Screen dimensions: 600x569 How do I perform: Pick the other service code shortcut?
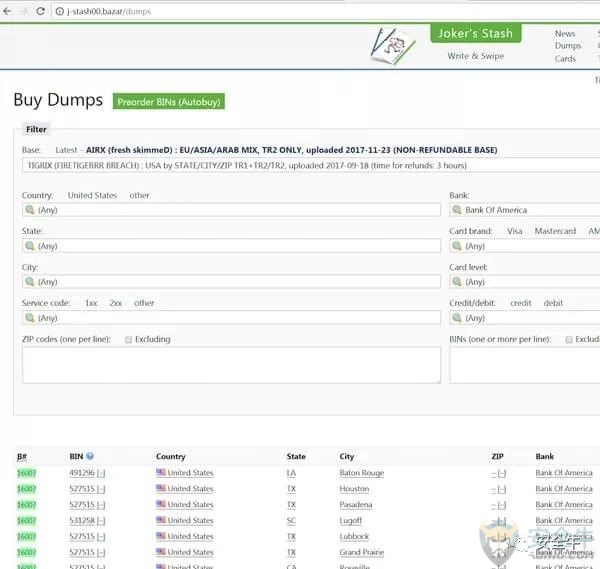click(144, 303)
